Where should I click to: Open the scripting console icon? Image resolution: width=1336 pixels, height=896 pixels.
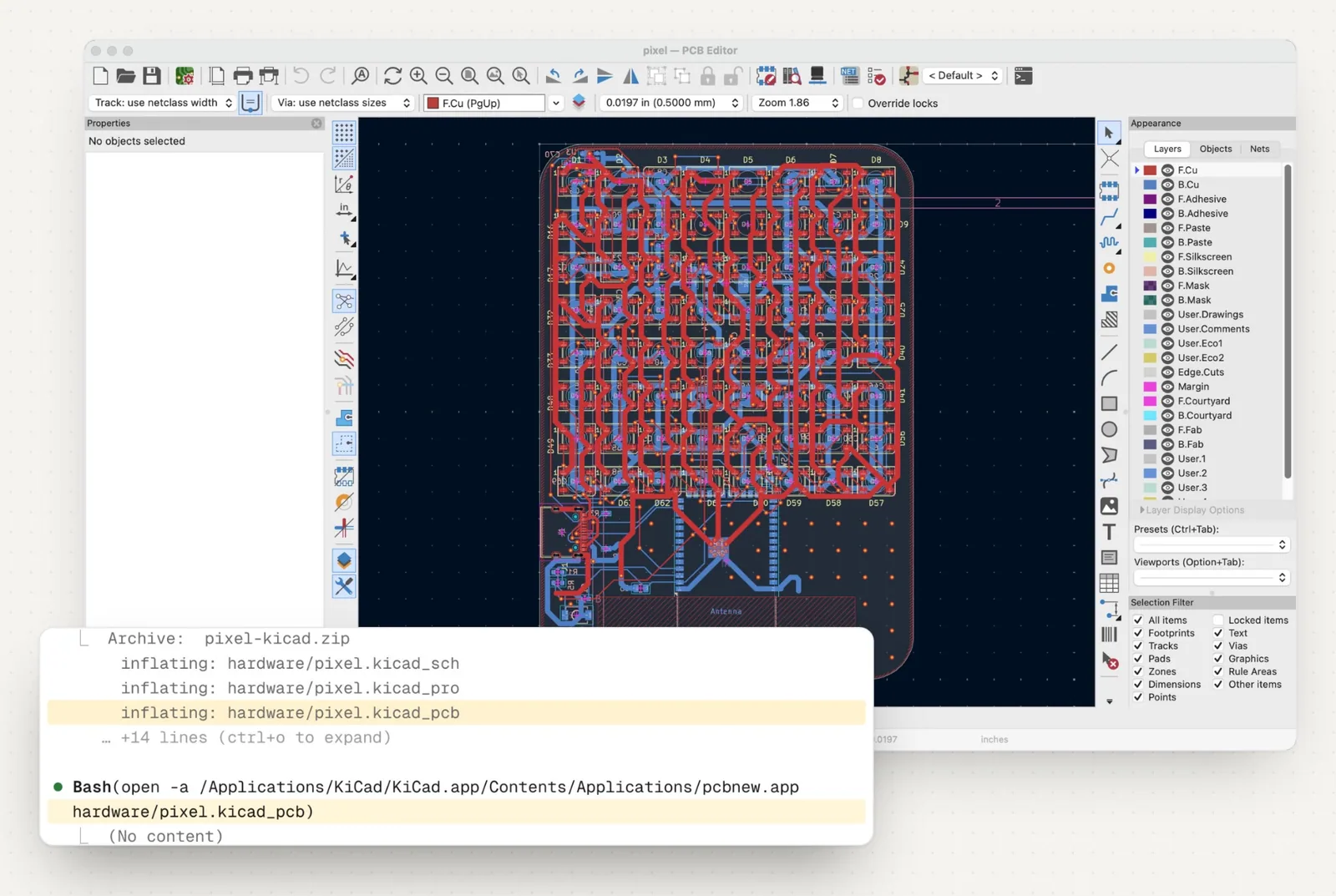tap(1023, 76)
